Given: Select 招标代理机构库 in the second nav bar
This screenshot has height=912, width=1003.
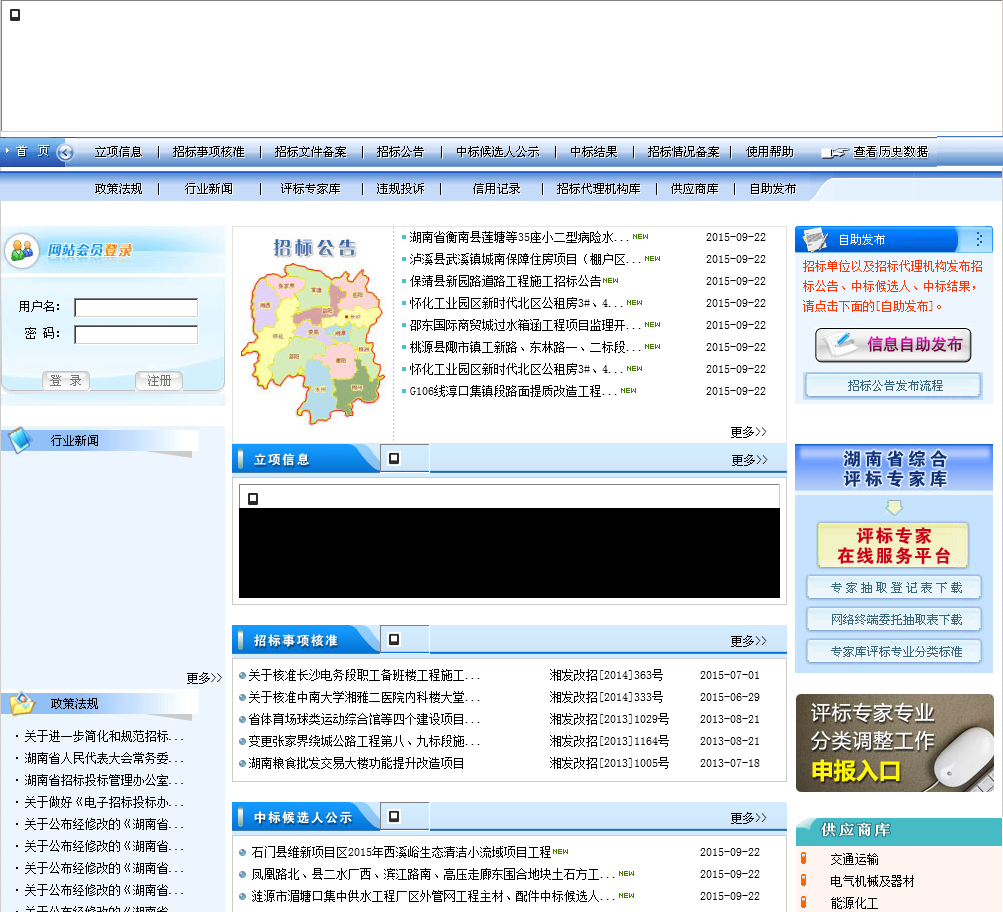Looking at the screenshot, I should (x=598, y=188).
